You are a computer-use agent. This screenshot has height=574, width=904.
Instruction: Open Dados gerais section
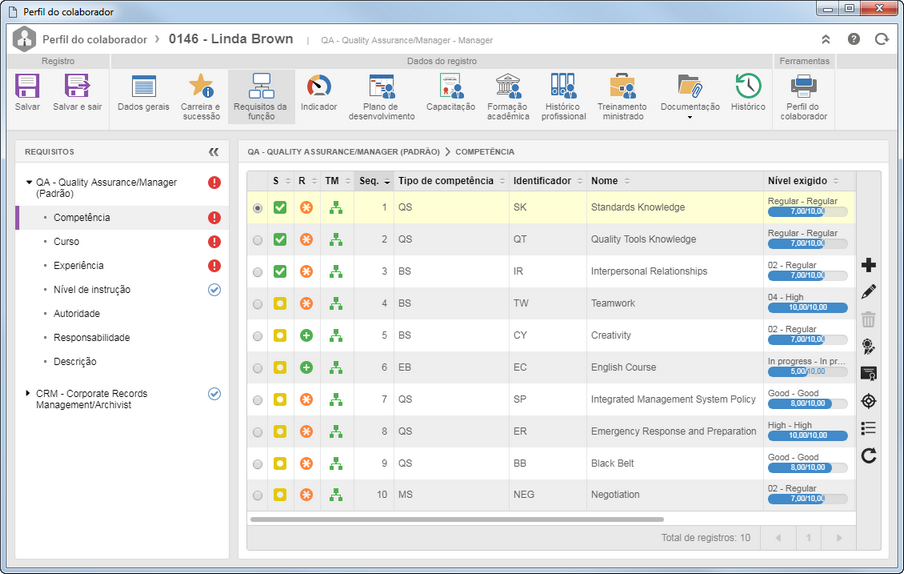tap(144, 92)
